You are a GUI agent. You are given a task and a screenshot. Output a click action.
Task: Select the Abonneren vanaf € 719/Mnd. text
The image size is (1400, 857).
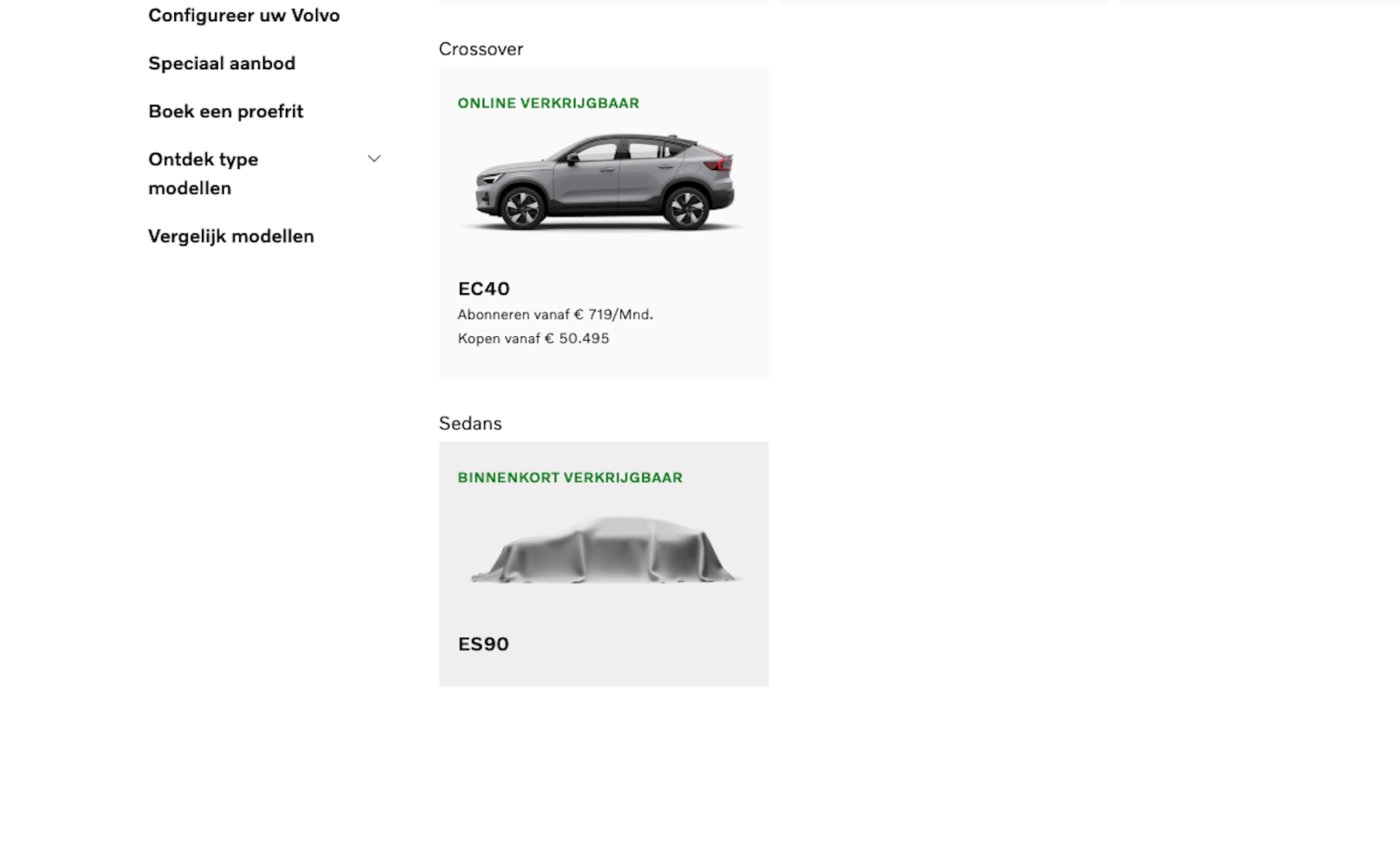(555, 314)
